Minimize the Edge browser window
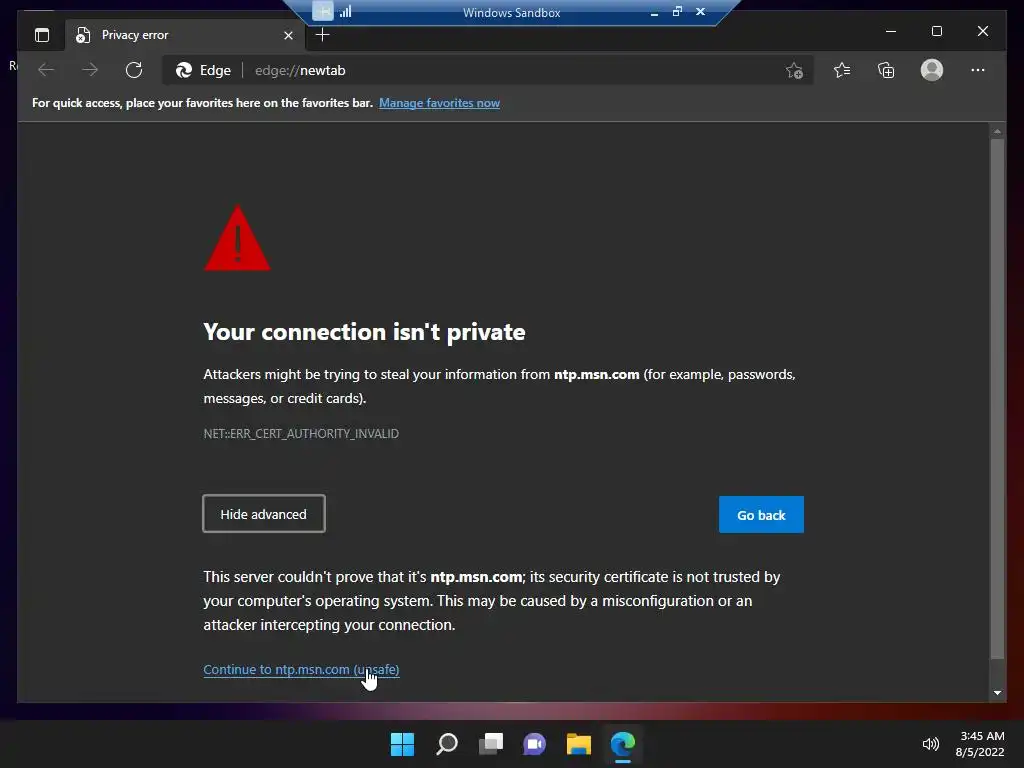 pyautogui.click(x=891, y=31)
